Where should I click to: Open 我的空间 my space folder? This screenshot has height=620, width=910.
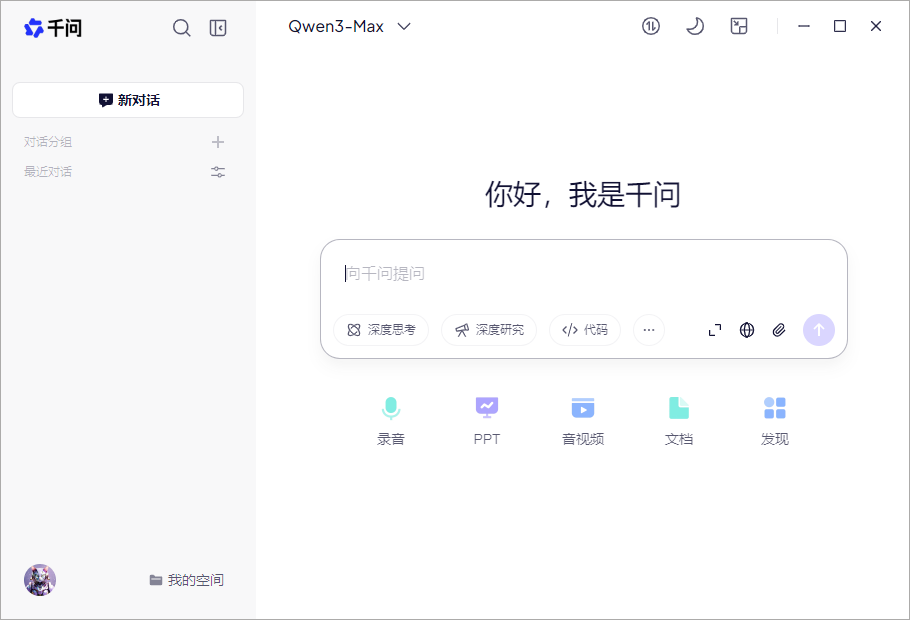[x=186, y=580]
